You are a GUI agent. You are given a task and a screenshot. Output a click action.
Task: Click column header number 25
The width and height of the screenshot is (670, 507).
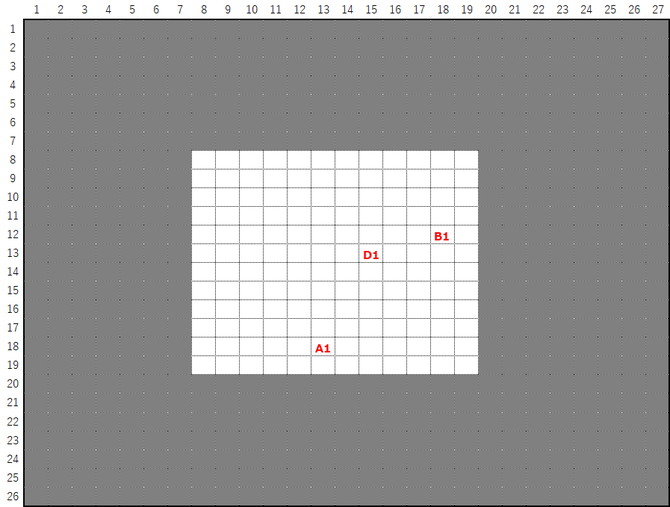(610, 9)
